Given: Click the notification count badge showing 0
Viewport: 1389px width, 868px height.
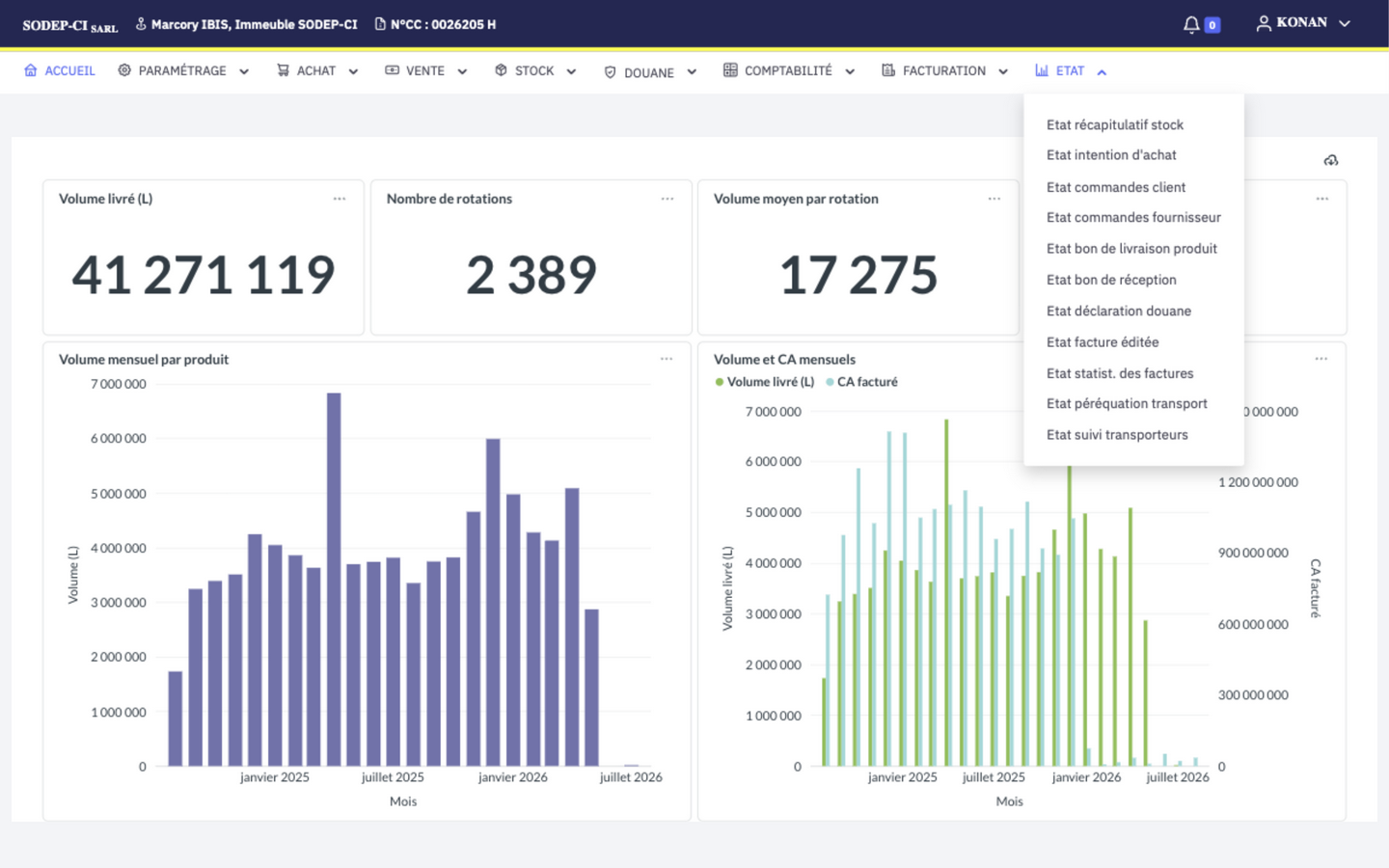Looking at the screenshot, I should click(x=1212, y=25).
